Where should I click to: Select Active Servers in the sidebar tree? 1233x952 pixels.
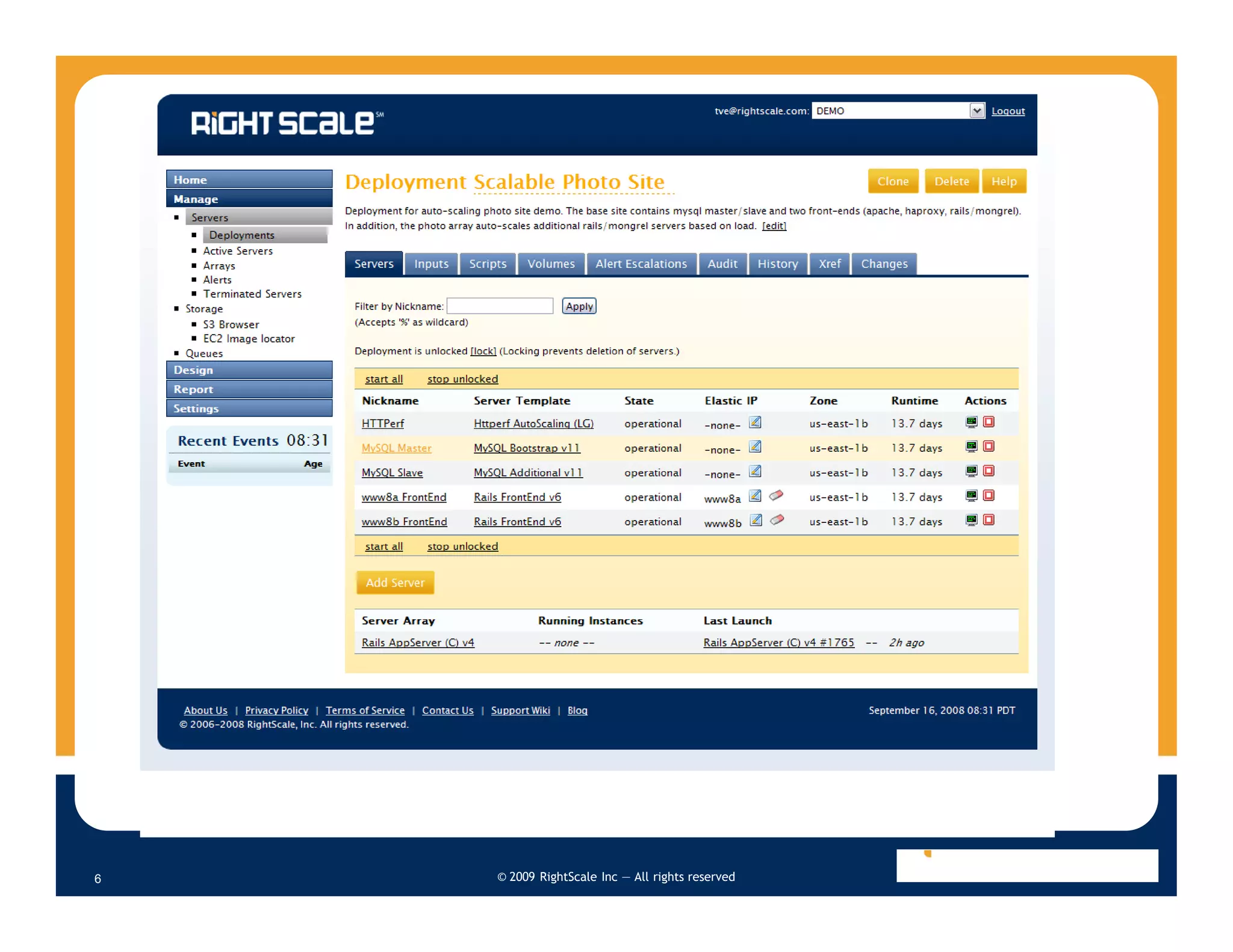coord(237,251)
